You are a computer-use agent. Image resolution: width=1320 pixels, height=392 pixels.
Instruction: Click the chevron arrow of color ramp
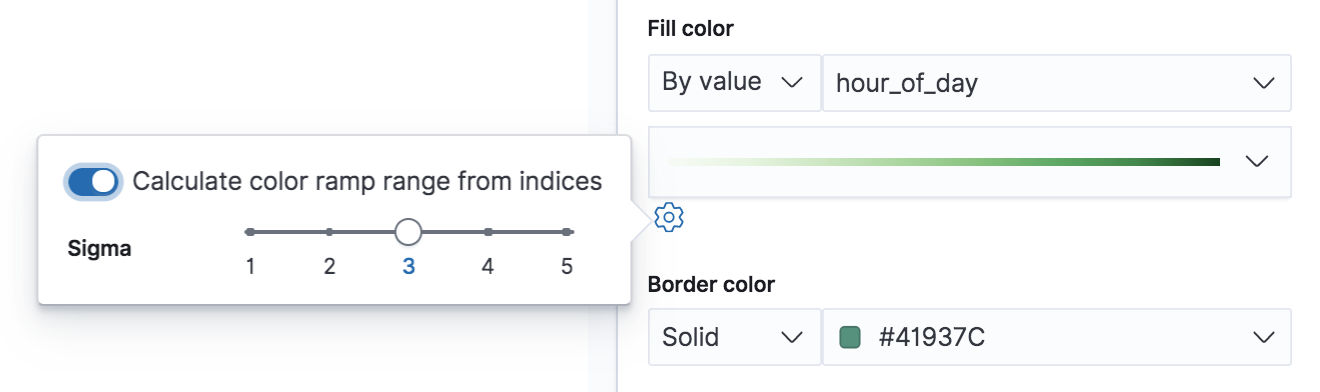click(x=1257, y=161)
